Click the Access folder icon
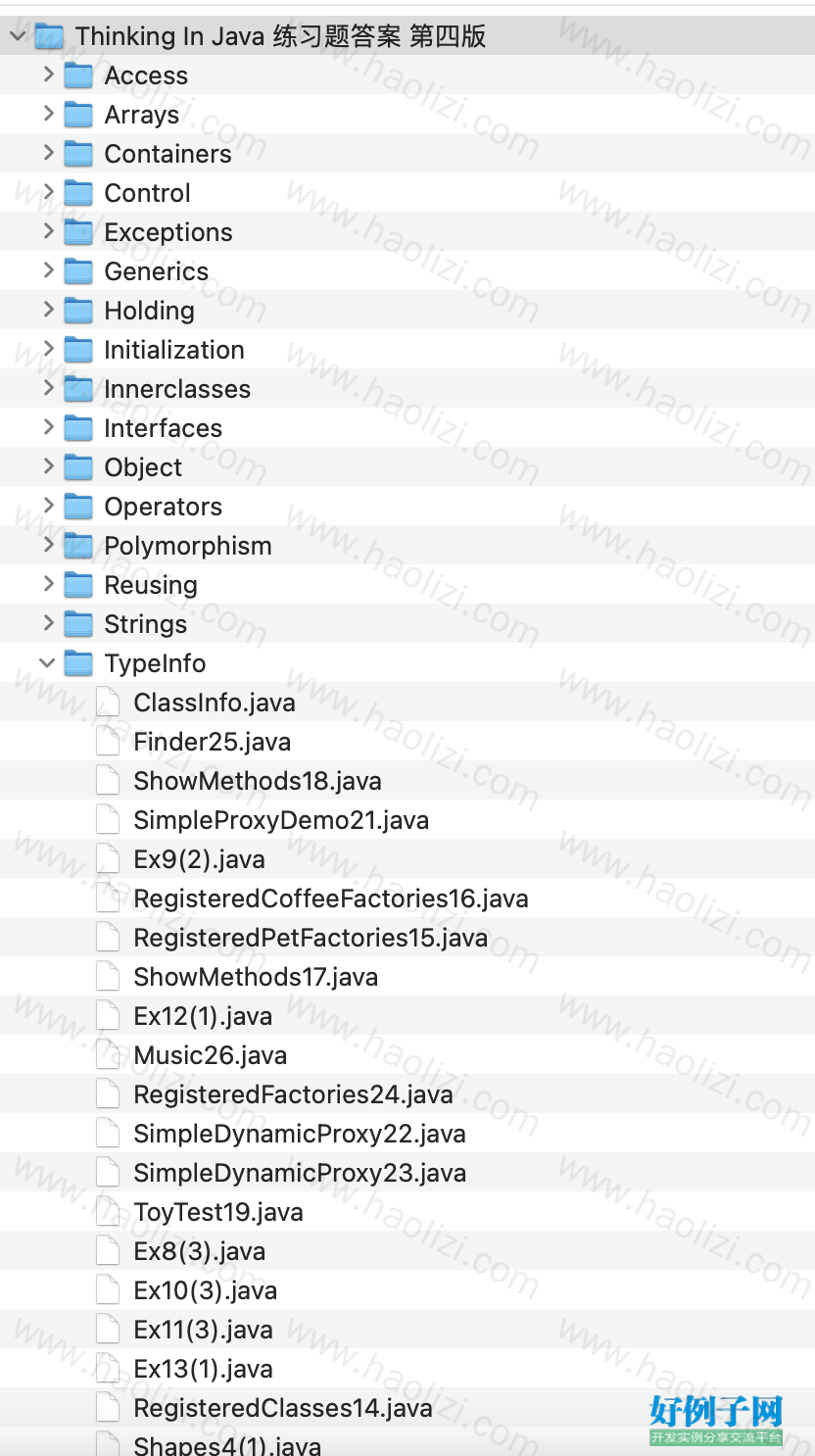Screen dimensions: 815x1456 [x=78, y=75]
